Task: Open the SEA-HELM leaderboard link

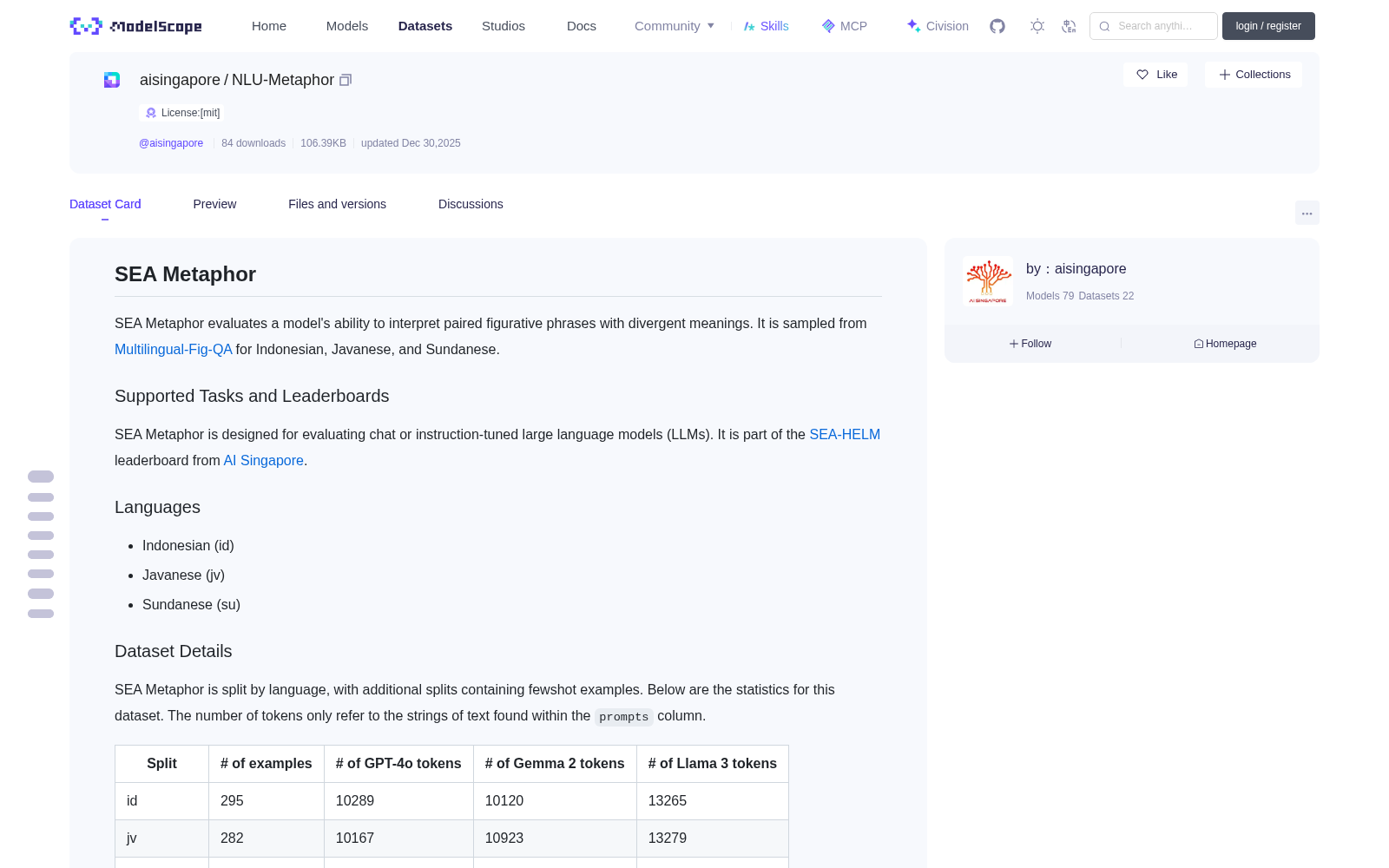Action: (845, 434)
